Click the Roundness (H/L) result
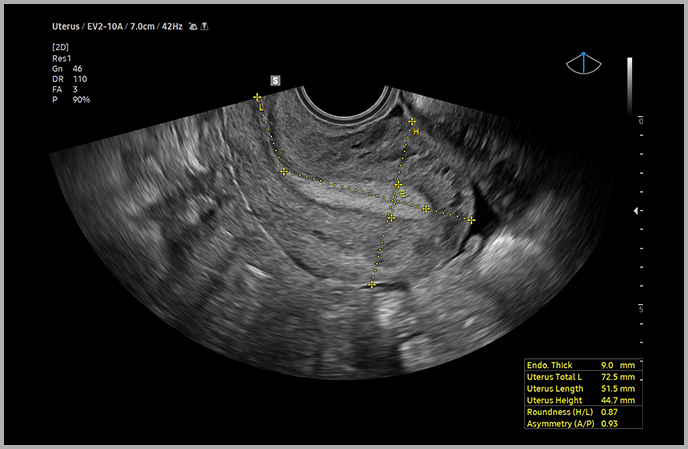The height and width of the screenshot is (449, 688). click(x=581, y=412)
